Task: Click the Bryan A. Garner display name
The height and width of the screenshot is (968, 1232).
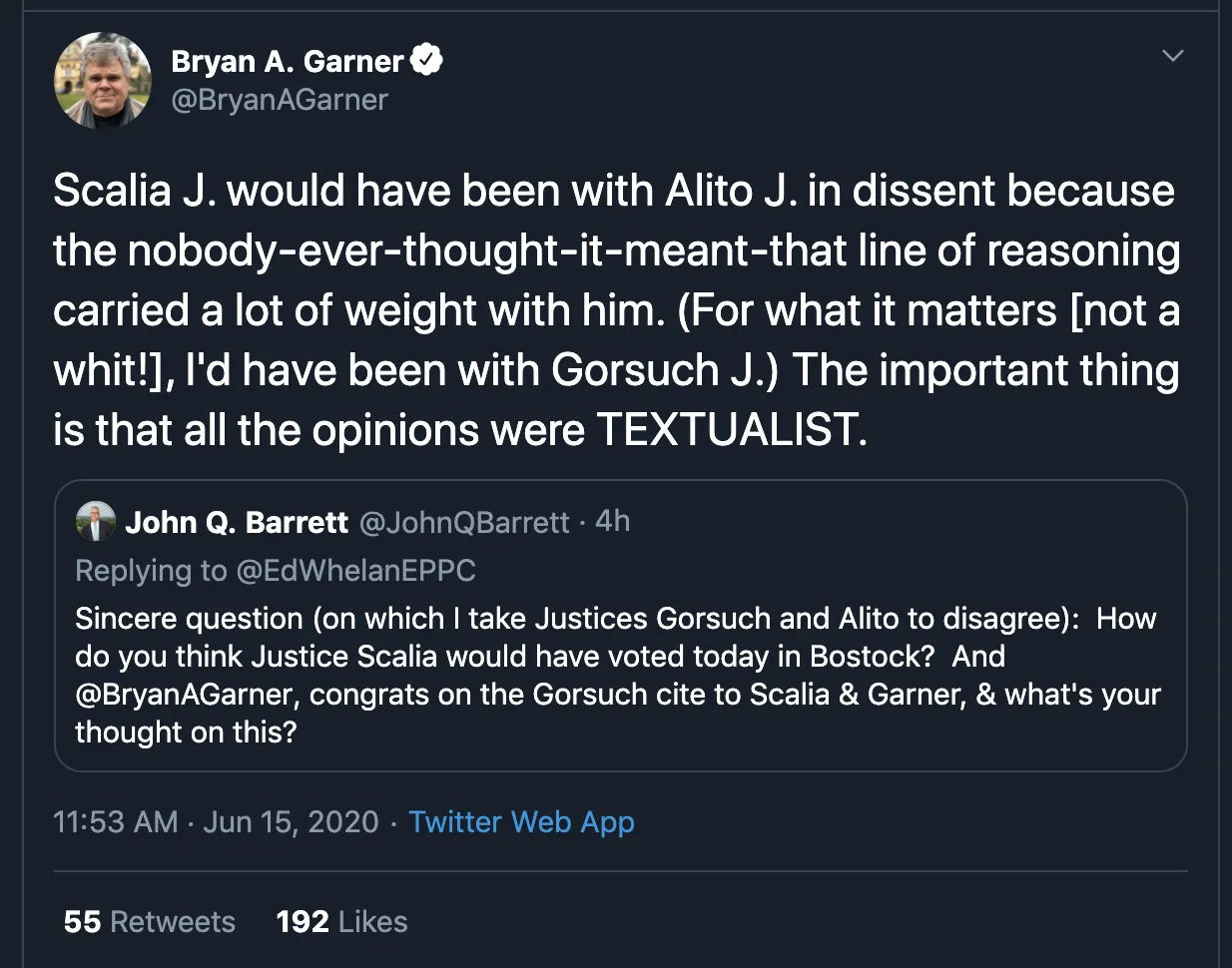Action: [288, 62]
